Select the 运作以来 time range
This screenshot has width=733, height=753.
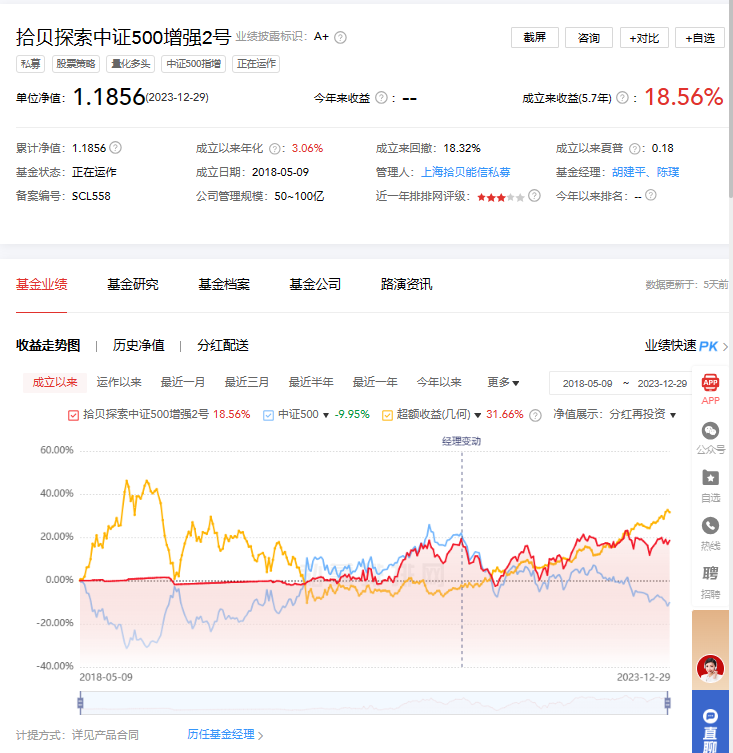(119, 383)
